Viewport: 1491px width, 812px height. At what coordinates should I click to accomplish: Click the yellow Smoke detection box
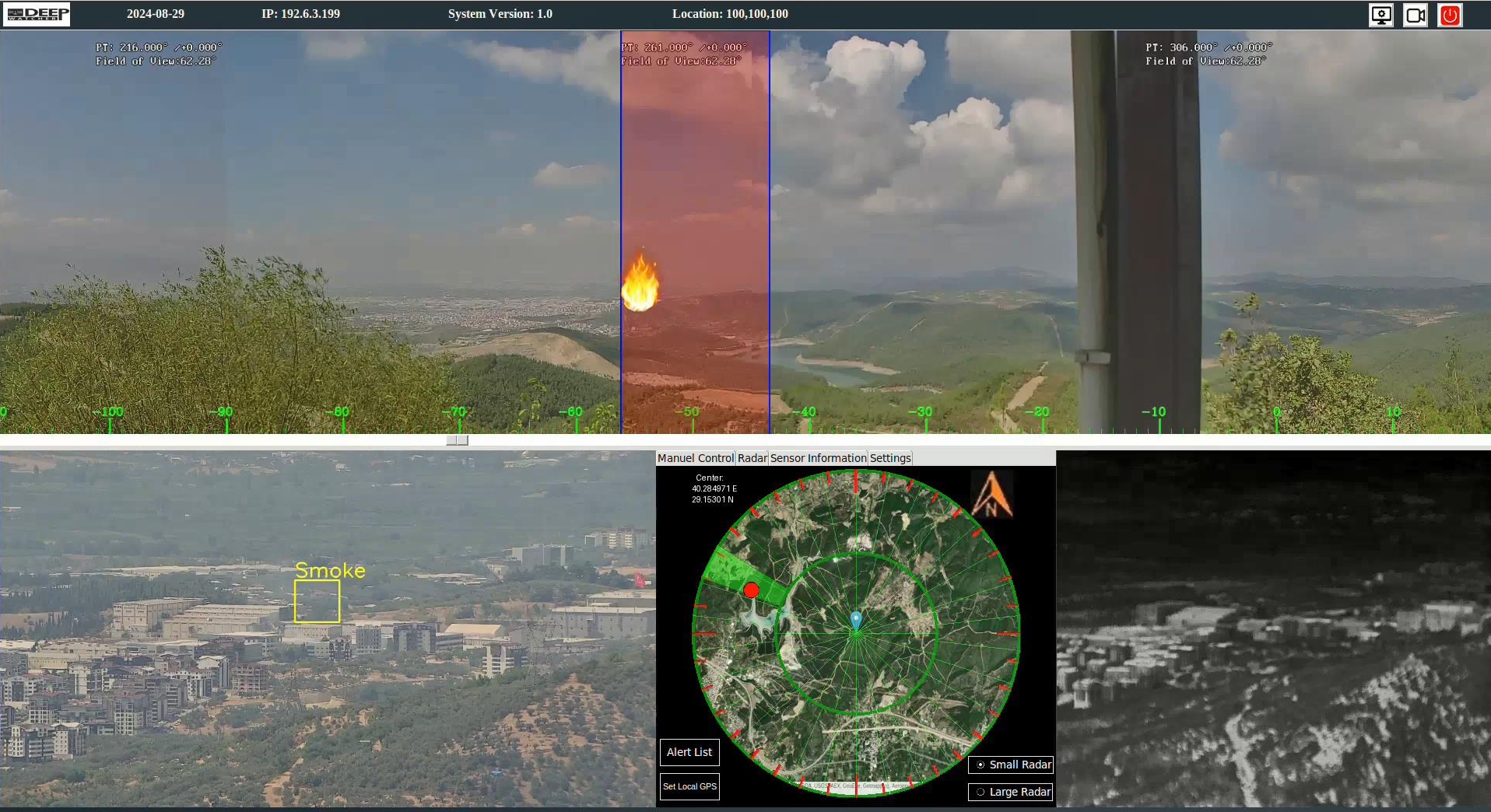tap(317, 601)
